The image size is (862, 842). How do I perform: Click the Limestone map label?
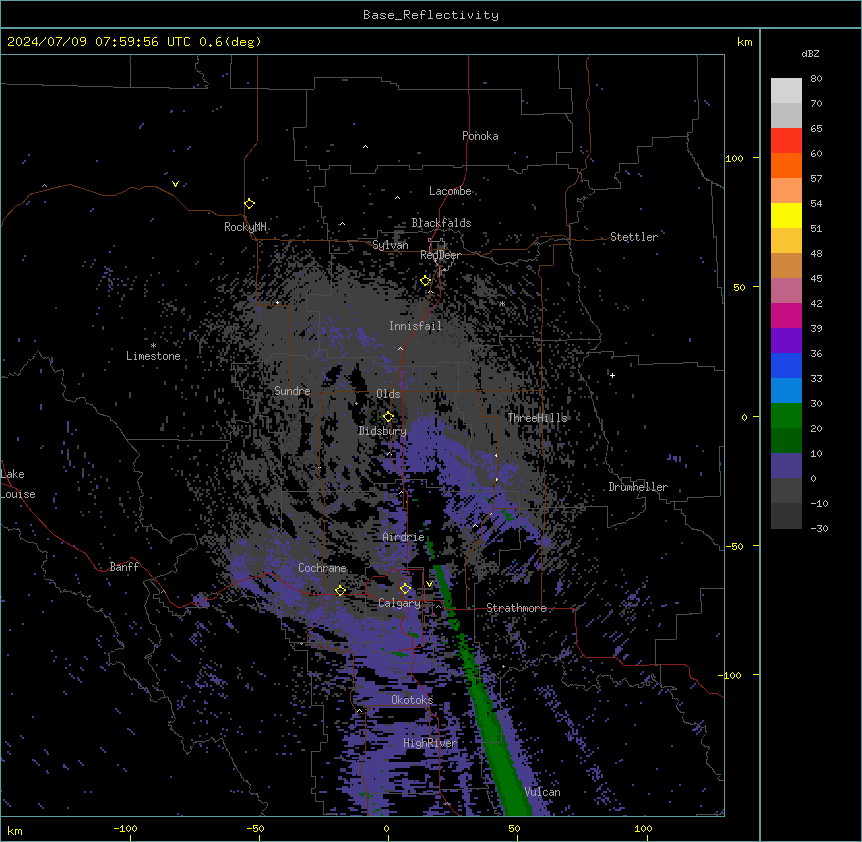pos(153,356)
